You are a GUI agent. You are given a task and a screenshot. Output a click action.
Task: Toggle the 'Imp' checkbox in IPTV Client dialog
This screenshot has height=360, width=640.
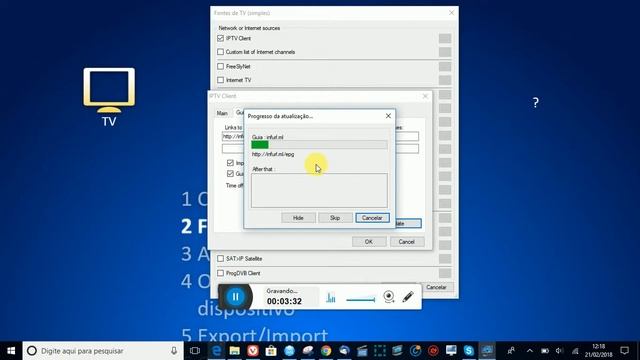[x=230, y=163]
